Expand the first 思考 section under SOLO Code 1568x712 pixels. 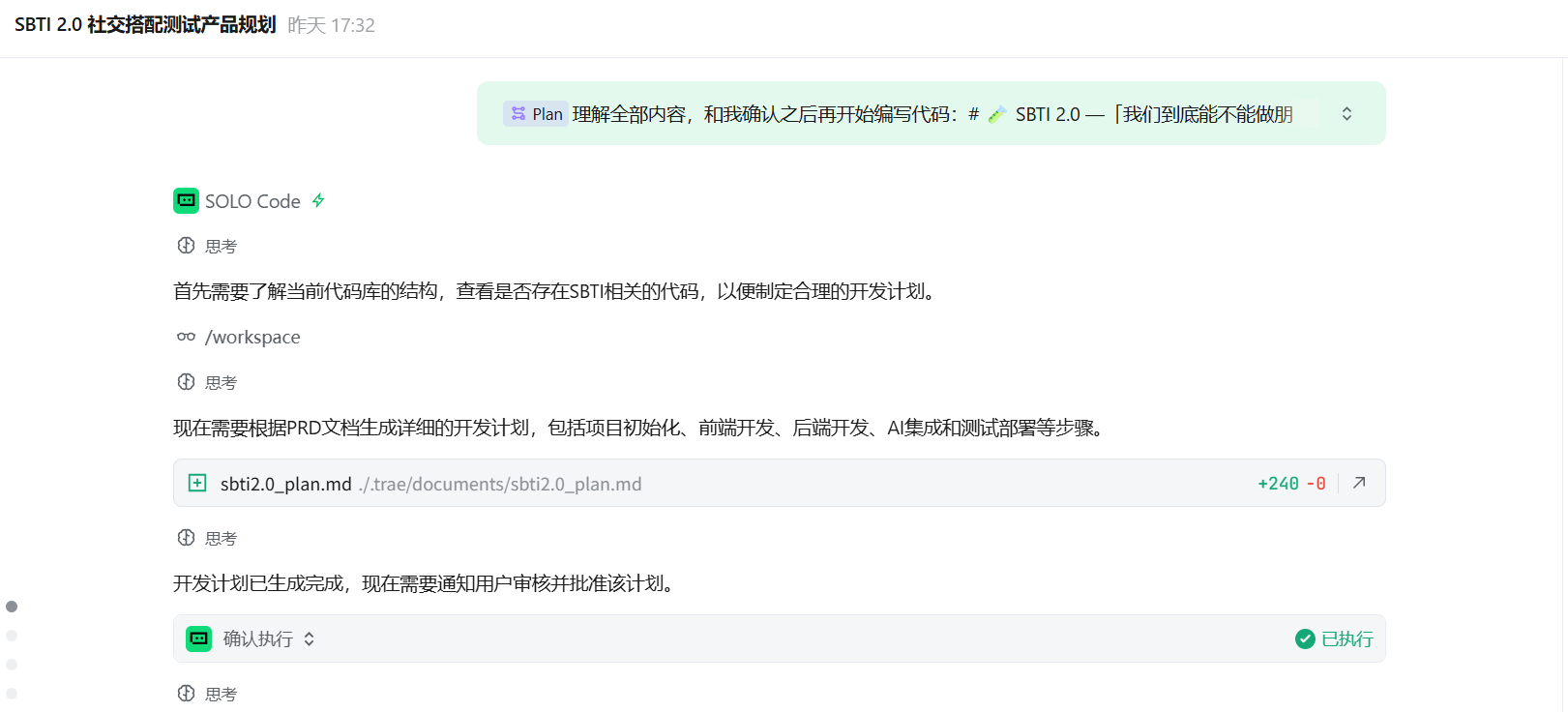click(x=207, y=246)
